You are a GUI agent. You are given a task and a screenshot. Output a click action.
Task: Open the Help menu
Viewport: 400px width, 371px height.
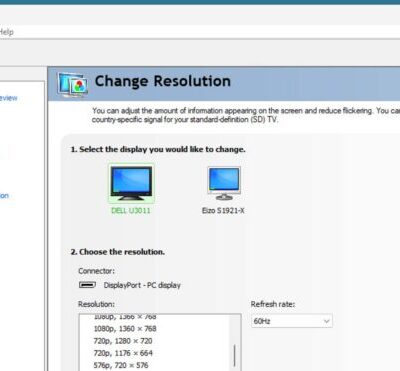[6, 32]
